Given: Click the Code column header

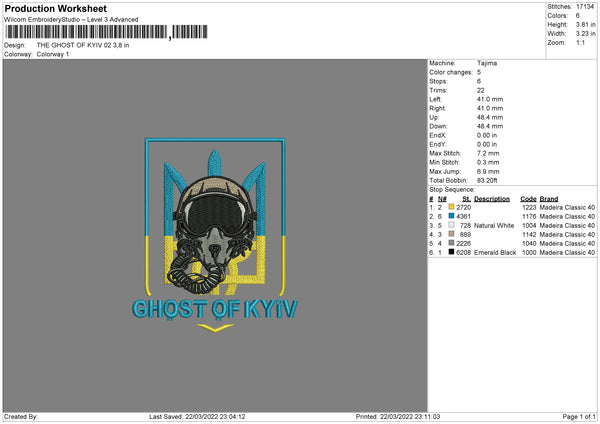Looking at the screenshot, I should click(528, 199).
